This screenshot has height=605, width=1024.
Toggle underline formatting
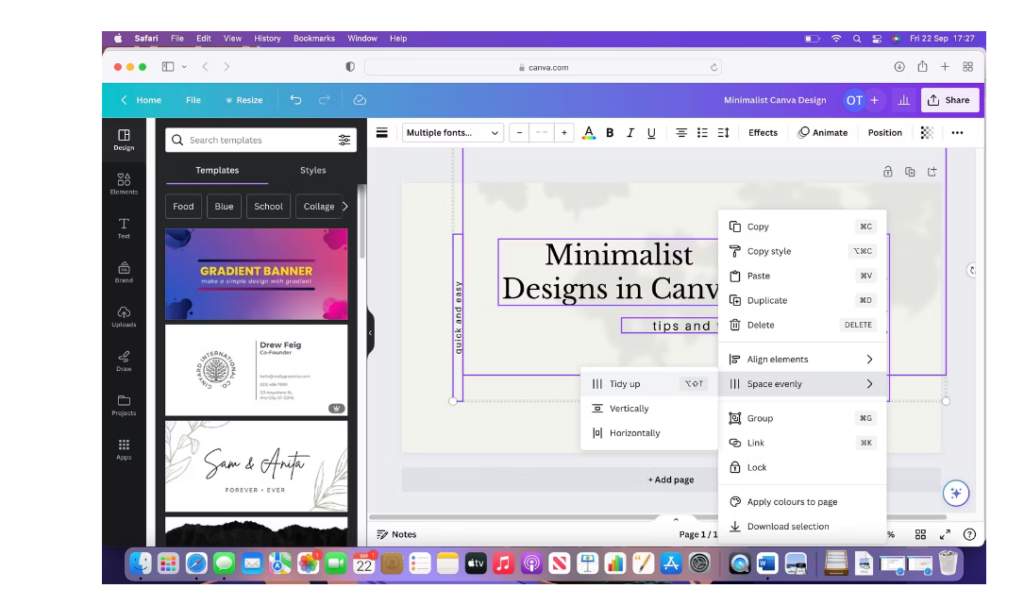(651, 133)
